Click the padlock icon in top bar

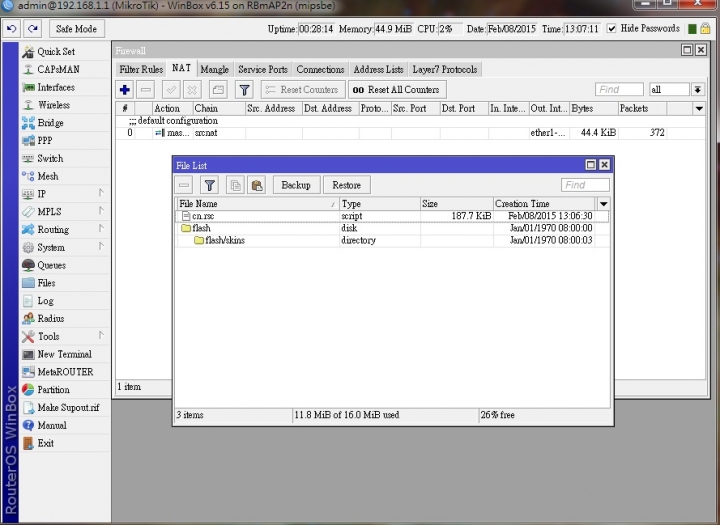(705, 28)
